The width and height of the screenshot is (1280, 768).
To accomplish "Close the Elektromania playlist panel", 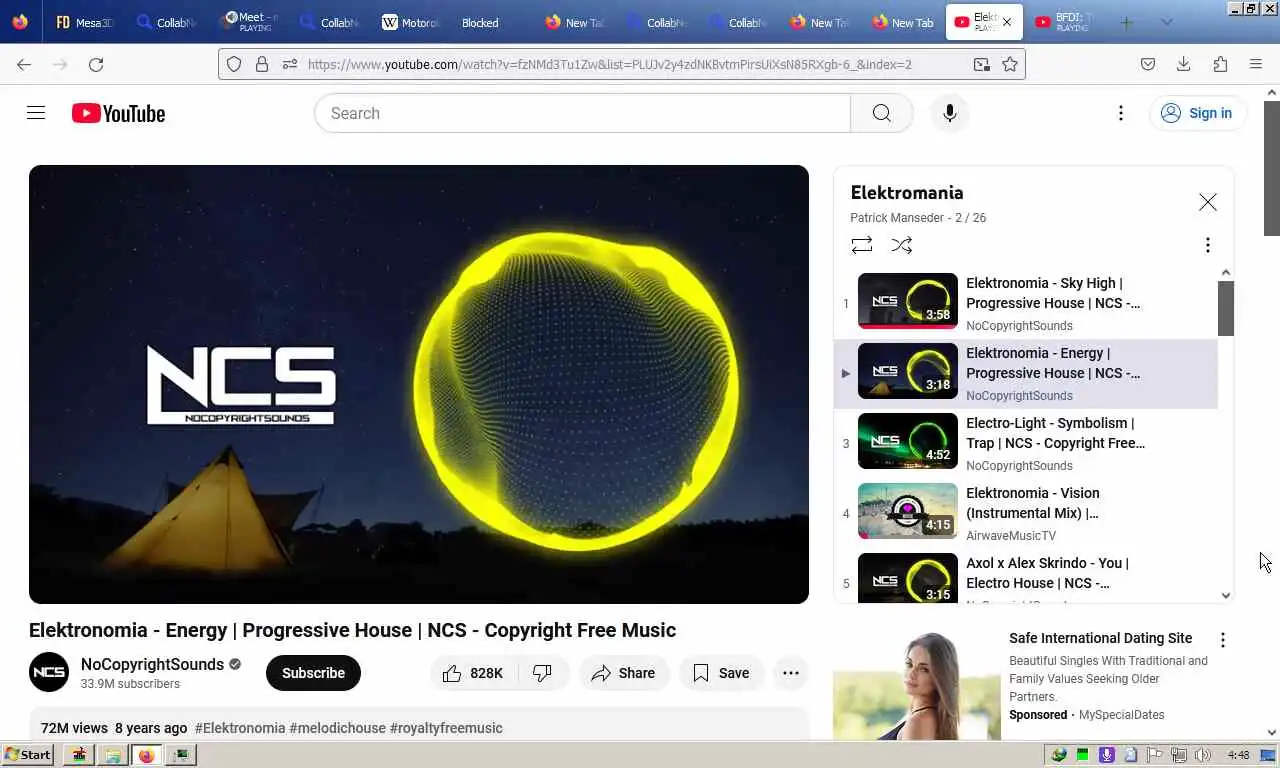I will pos(1208,202).
